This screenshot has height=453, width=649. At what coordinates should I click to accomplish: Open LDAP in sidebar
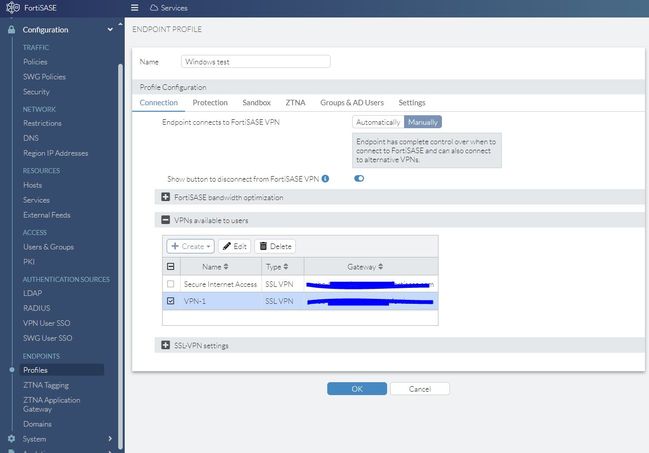[32, 293]
